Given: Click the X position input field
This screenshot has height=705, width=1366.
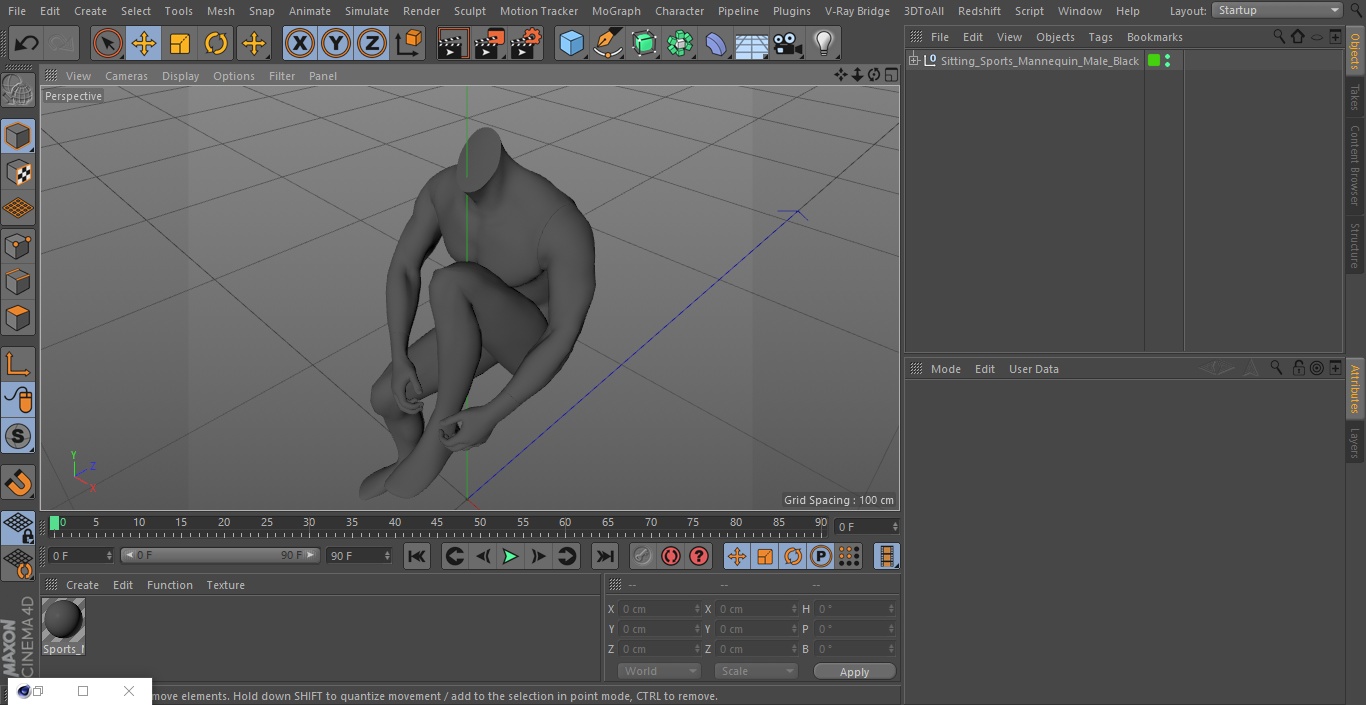Looking at the screenshot, I should [x=658, y=609].
